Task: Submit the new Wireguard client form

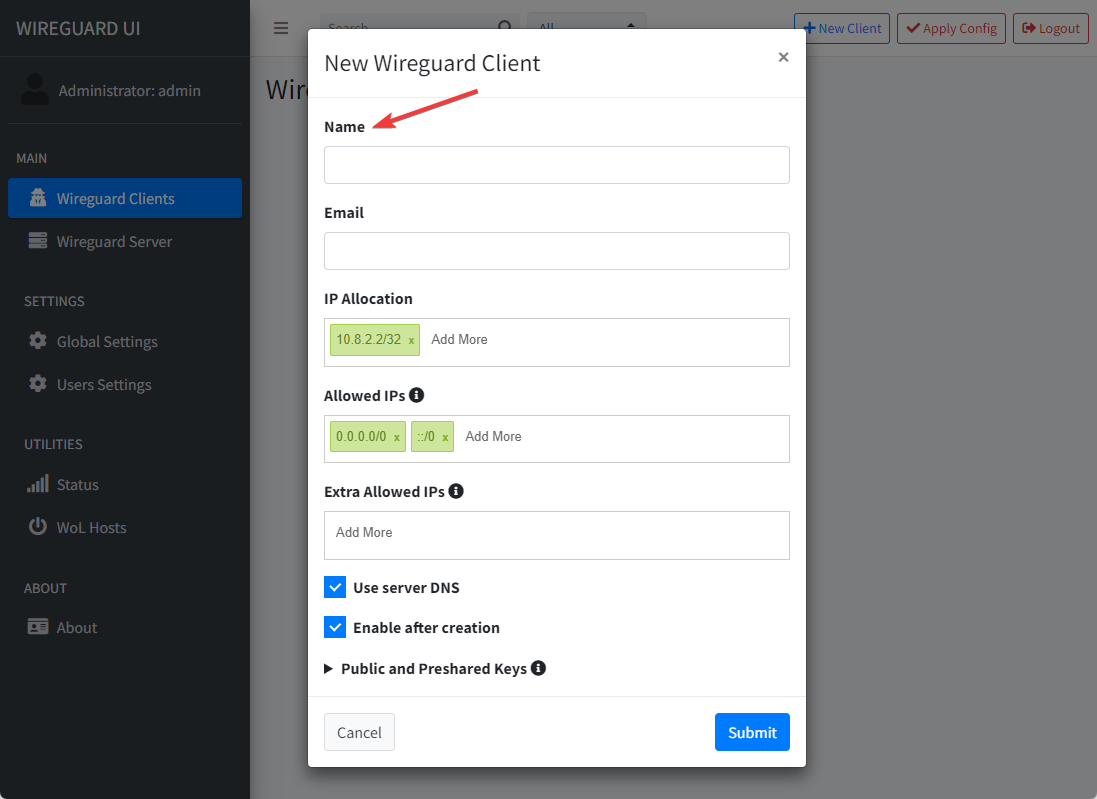Action: pyautogui.click(x=752, y=732)
